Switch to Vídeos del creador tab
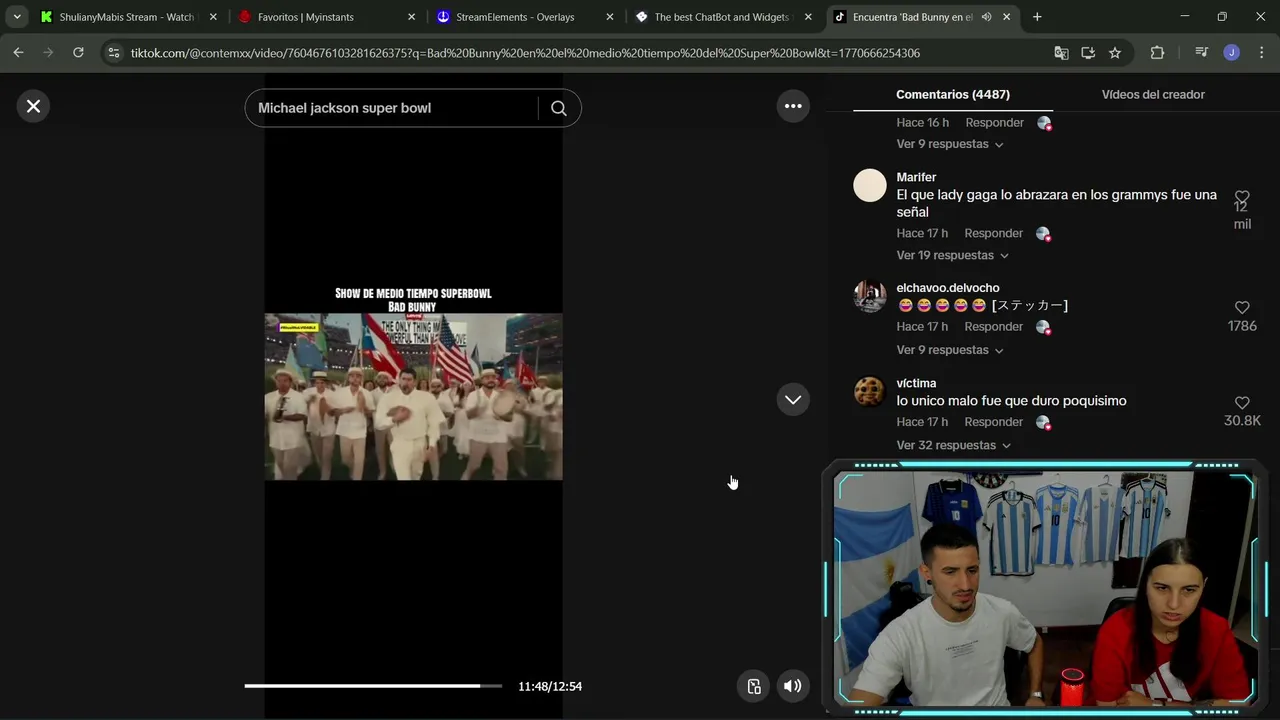This screenshot has height=720, width=1280. pyautogui.click(x=1153, y=94)
